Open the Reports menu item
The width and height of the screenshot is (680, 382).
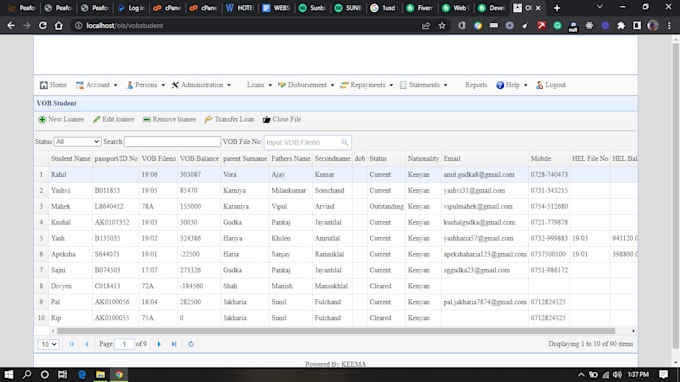(476, 85)
